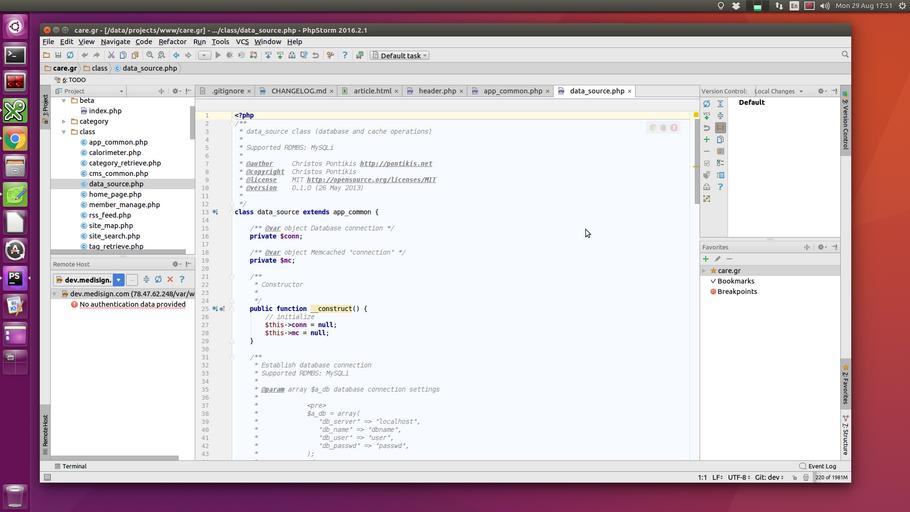Open calorimeter.php from project tree

114,153
